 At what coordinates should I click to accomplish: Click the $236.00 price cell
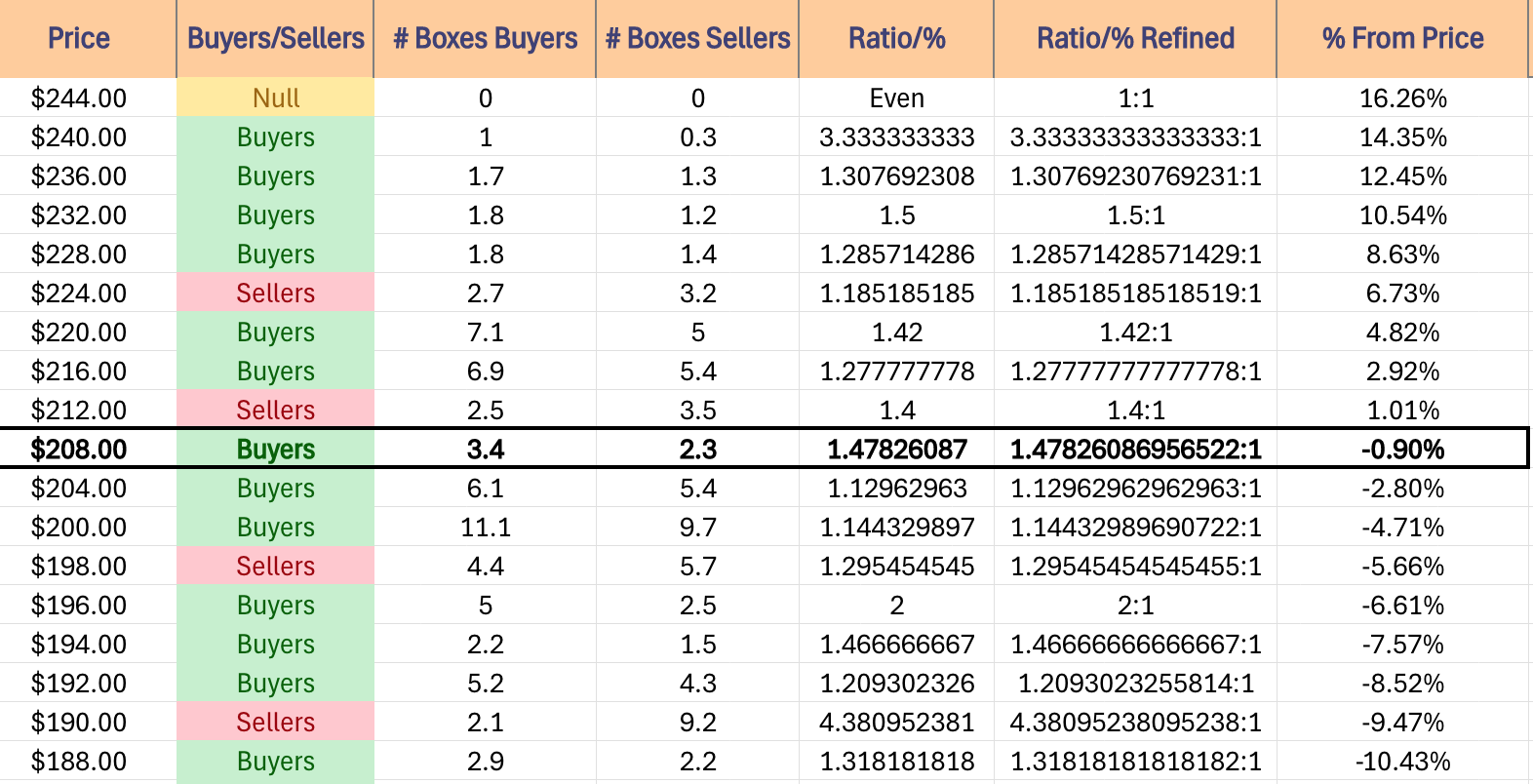click(x=88, y=176)
